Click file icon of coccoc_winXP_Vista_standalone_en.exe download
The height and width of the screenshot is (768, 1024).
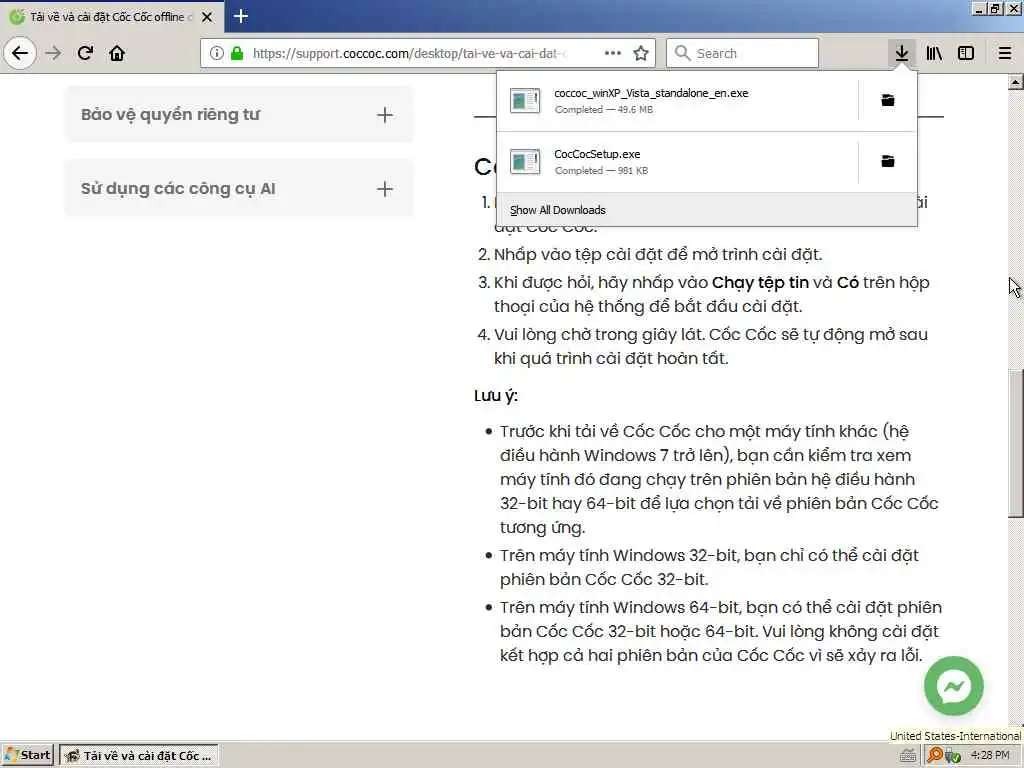pyautogui.click(x=525, y=101)
